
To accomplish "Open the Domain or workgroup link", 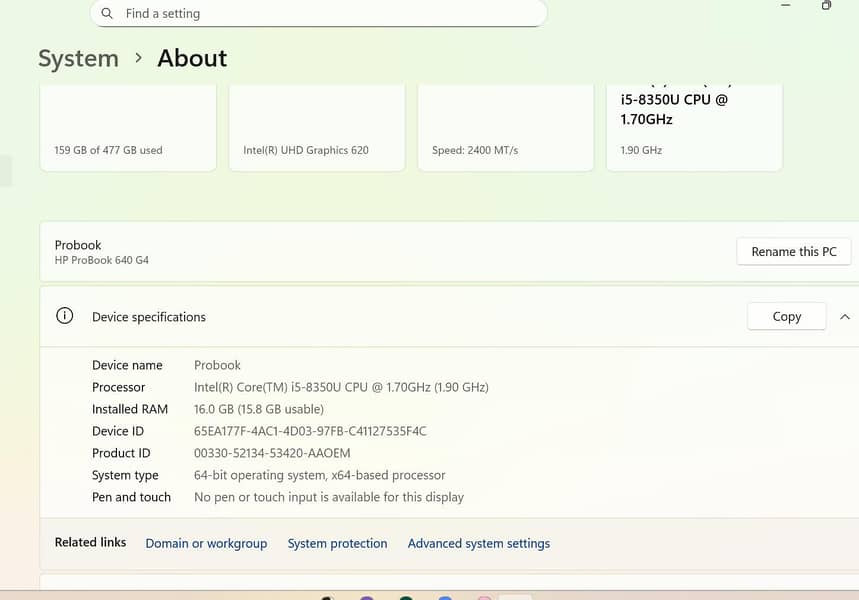I will click(206, 544).
